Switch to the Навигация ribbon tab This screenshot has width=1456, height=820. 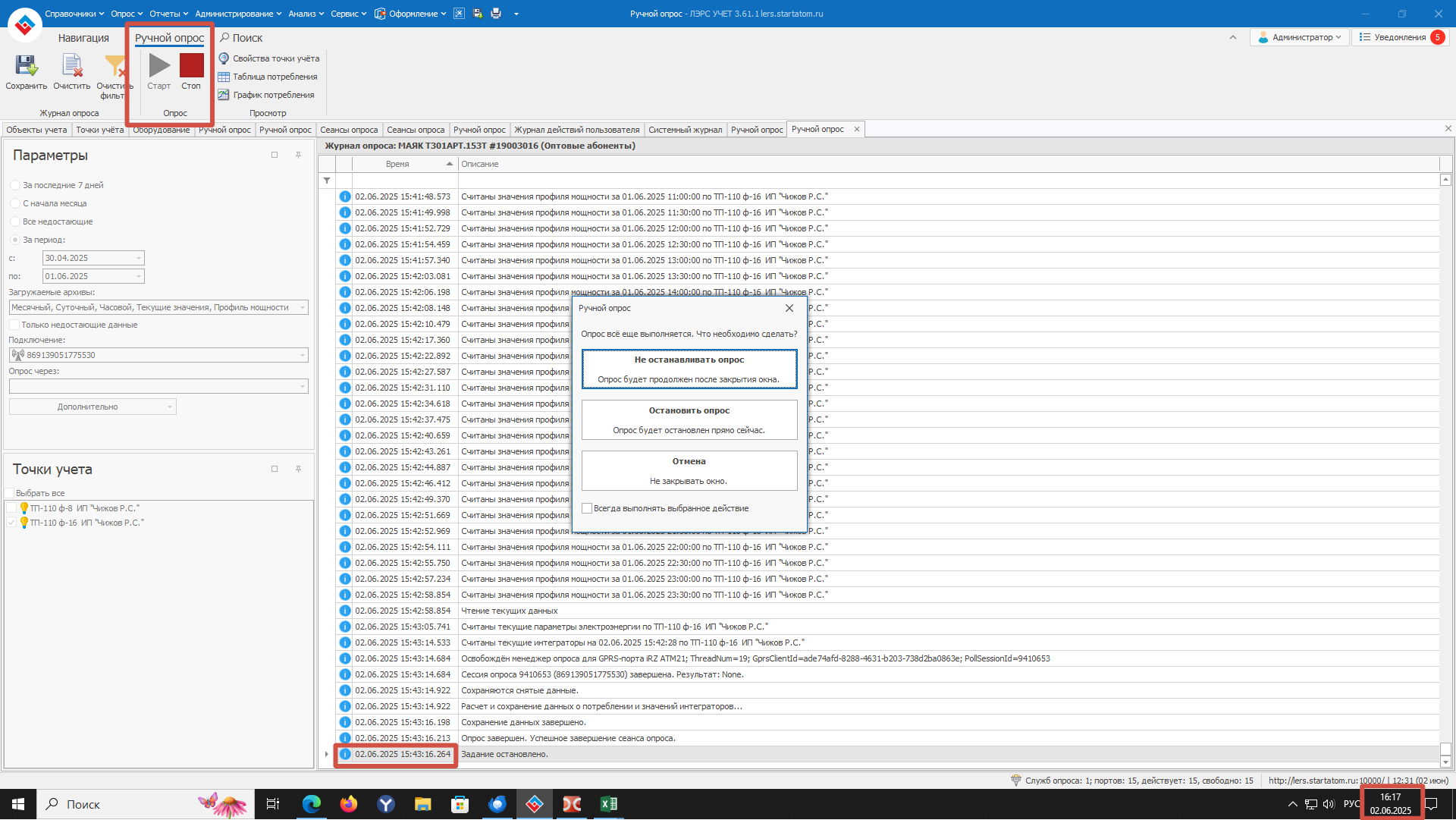pyautogui.click(x=83, y=38)
